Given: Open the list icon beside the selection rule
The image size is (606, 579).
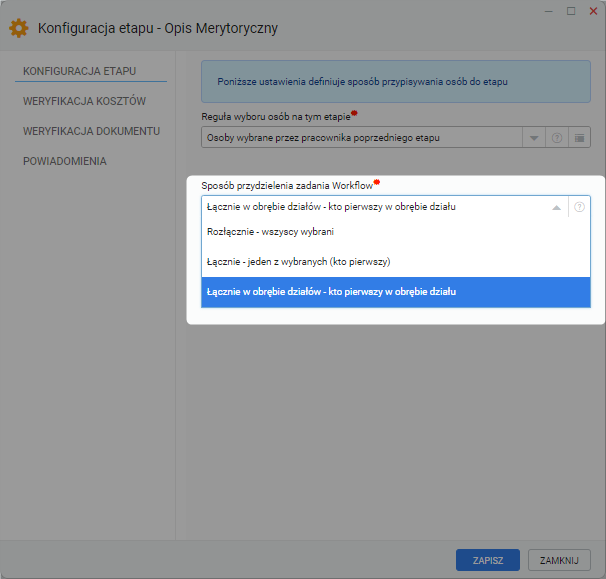Looking at the screenshot, I should tap(579, 138).
